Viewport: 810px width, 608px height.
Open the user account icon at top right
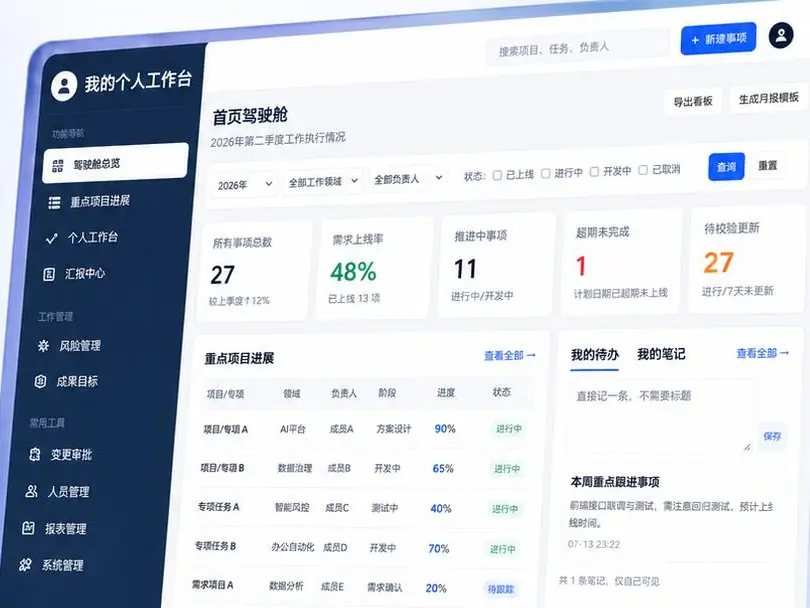(781, 36)
